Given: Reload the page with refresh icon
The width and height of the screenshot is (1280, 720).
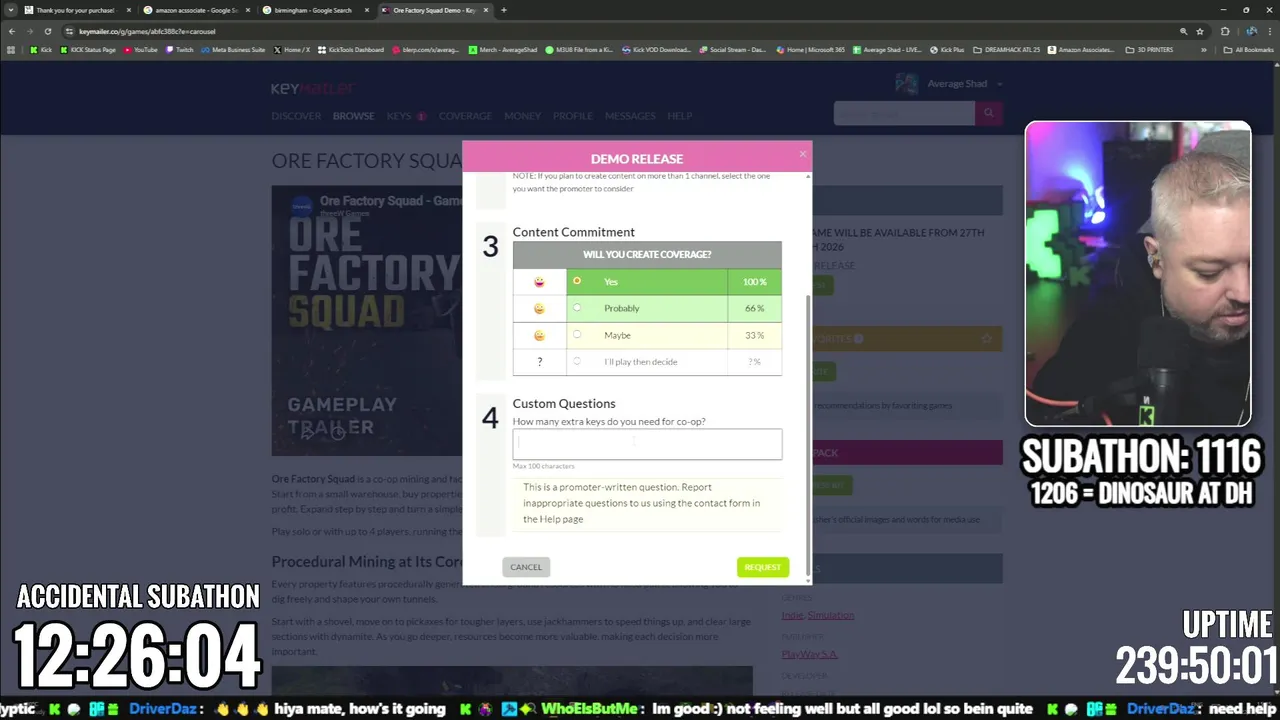Looking at the screenshot, I should [x=47, y=31].
